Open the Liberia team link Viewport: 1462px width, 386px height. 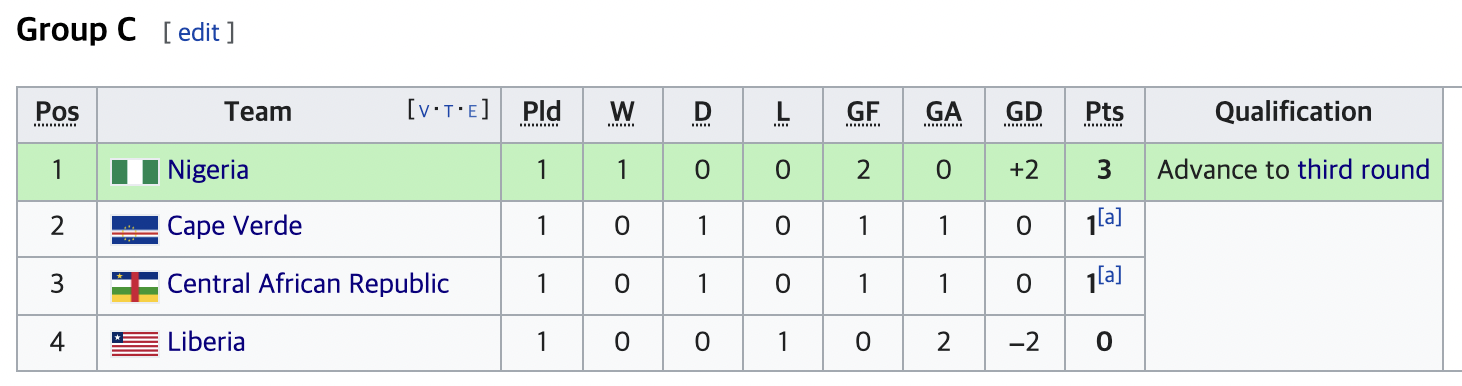click(x=206, y=342)
